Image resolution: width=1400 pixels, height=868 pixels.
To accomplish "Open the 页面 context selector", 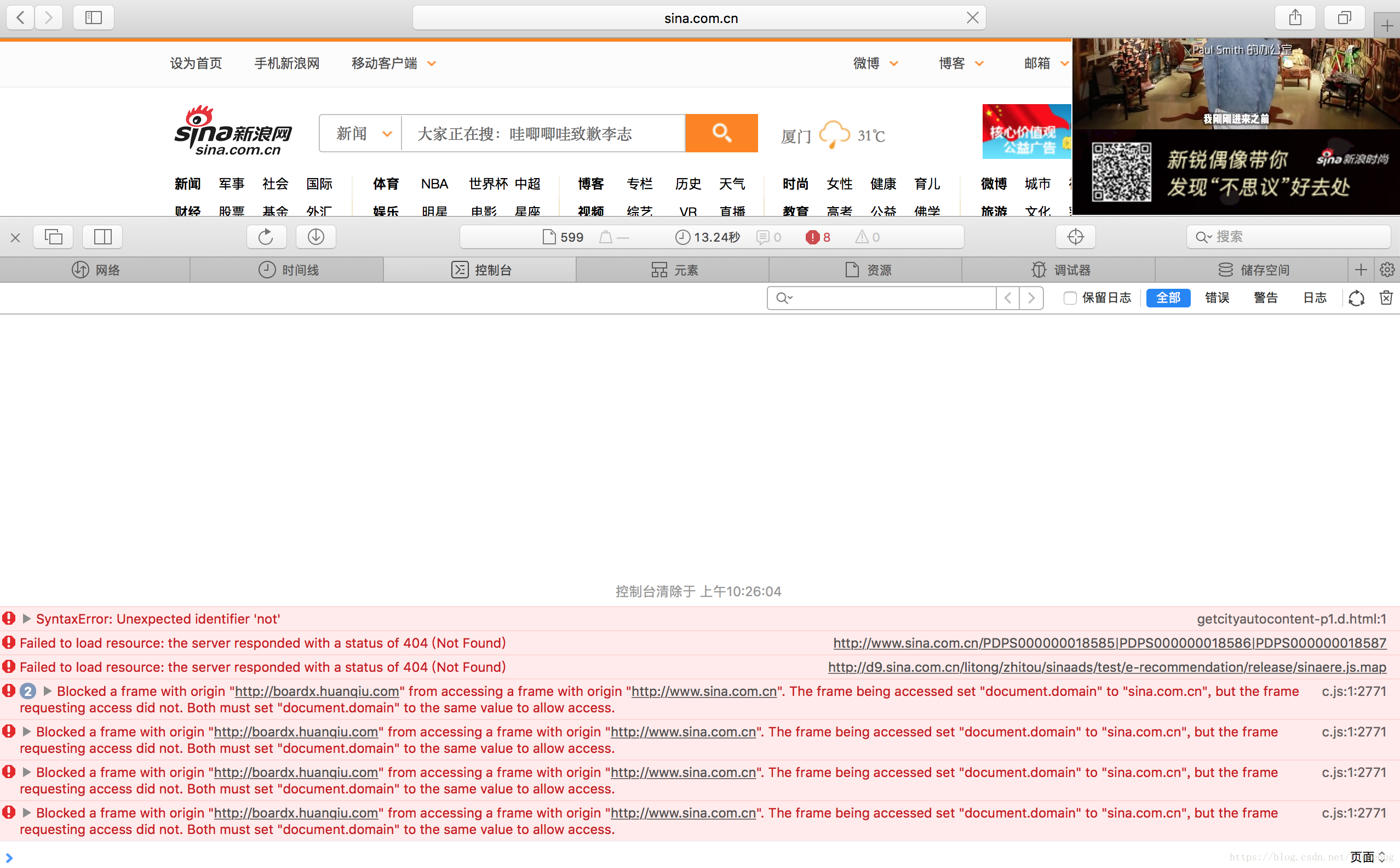I will [1368, 856].
